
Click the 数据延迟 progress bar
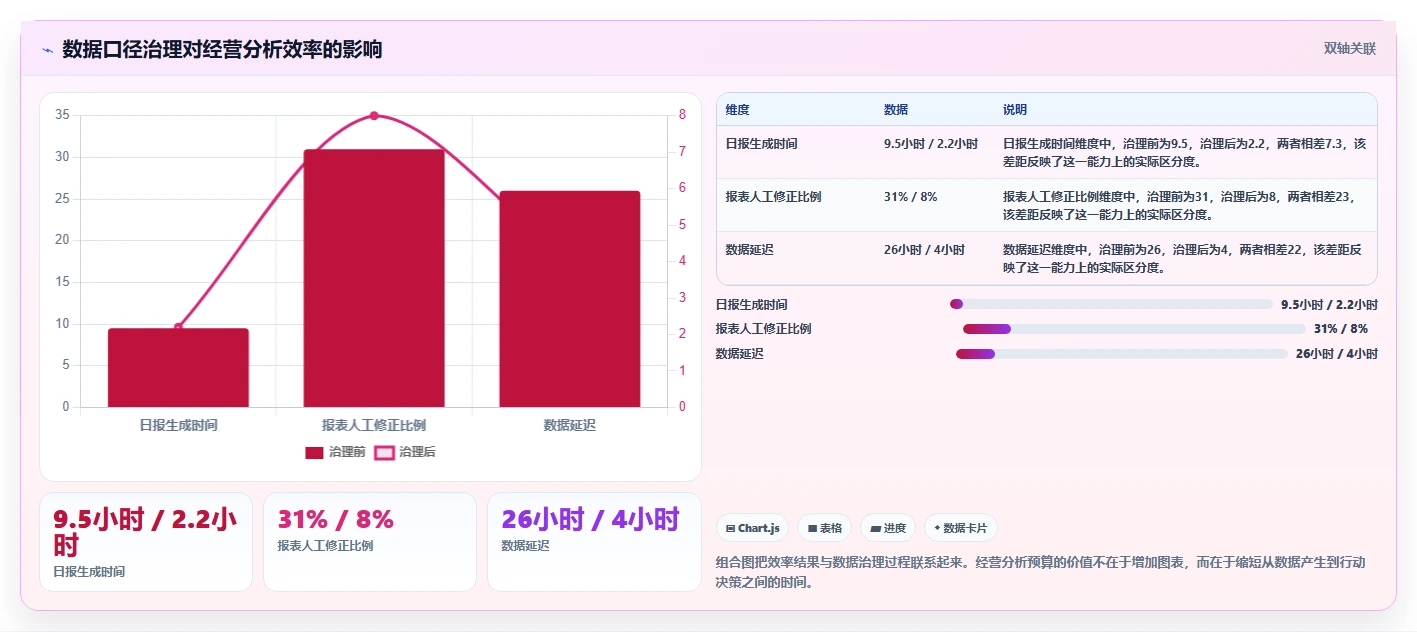click(x=1122, y=354)
